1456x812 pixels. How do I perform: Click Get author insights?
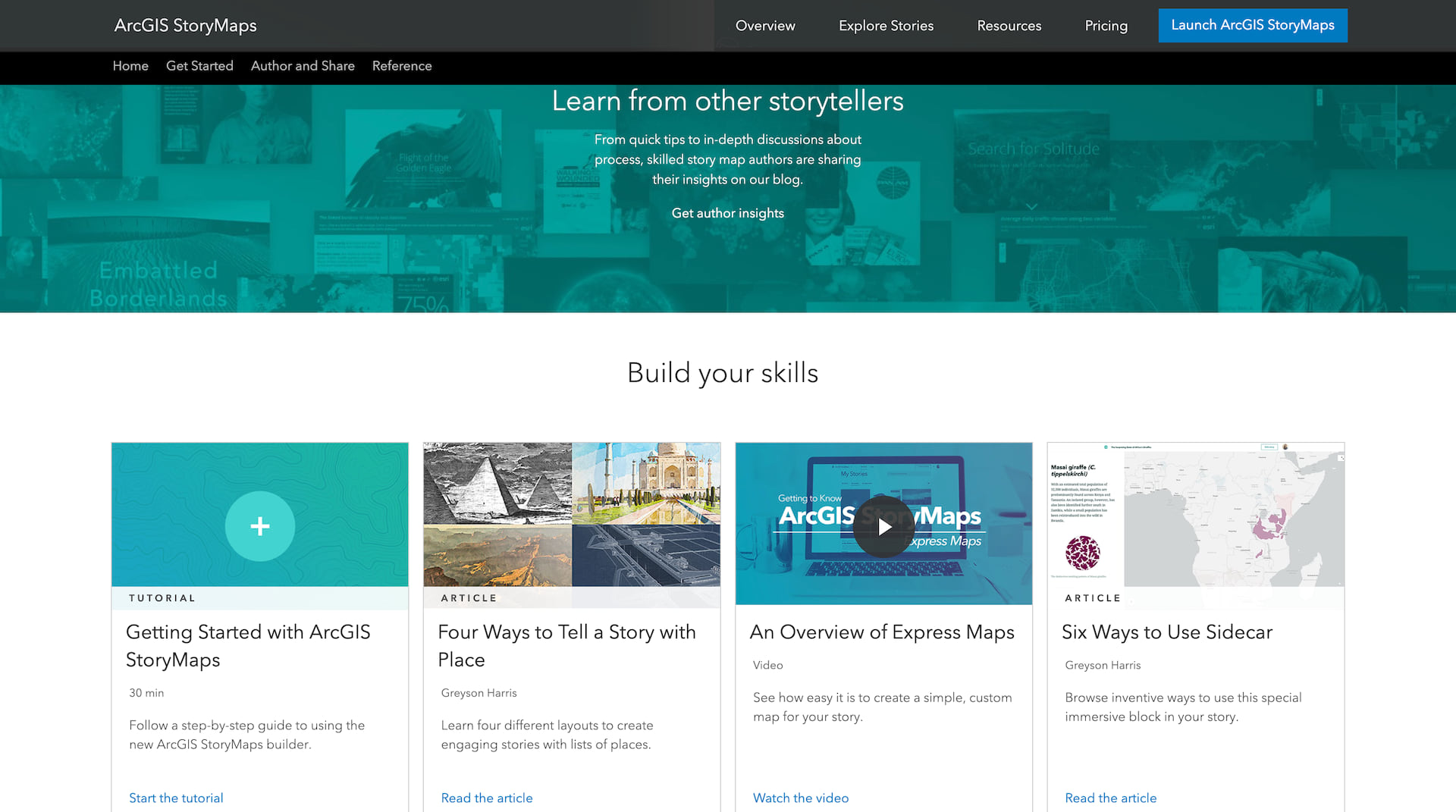(727, 213)
